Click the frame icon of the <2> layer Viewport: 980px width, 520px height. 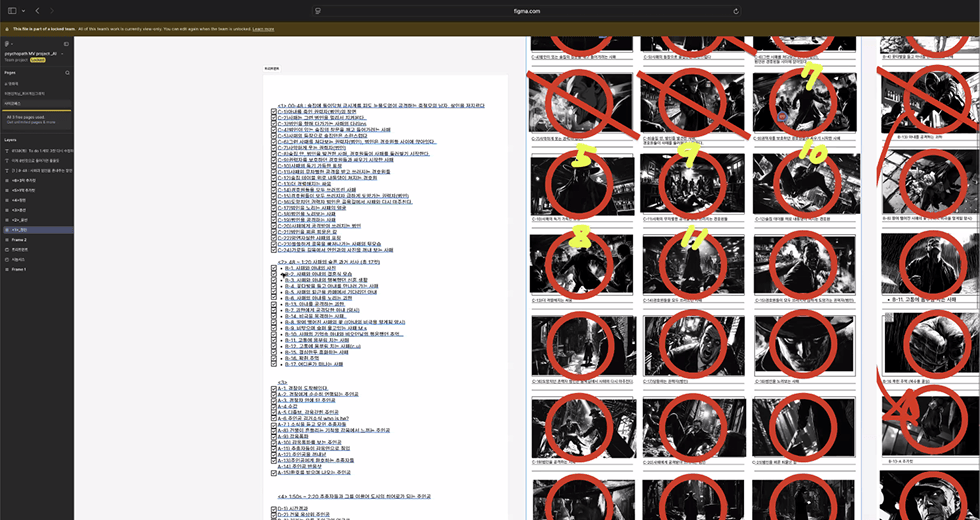click(7, 220)
